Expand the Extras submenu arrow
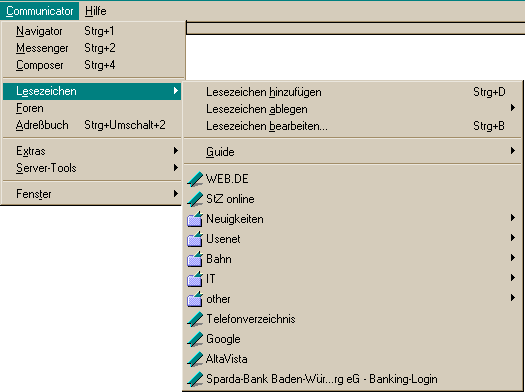This screenshot has width=525, height=392. (175, 151)
